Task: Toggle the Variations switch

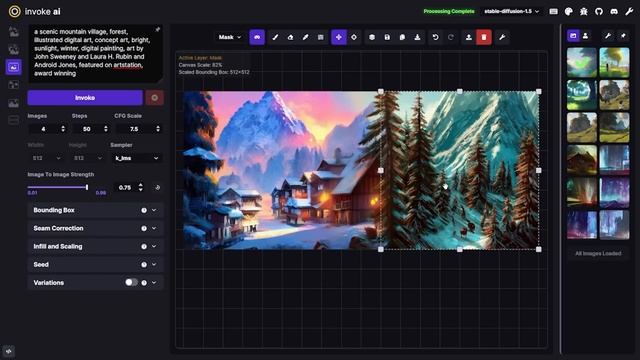Action: coord(131,282)
